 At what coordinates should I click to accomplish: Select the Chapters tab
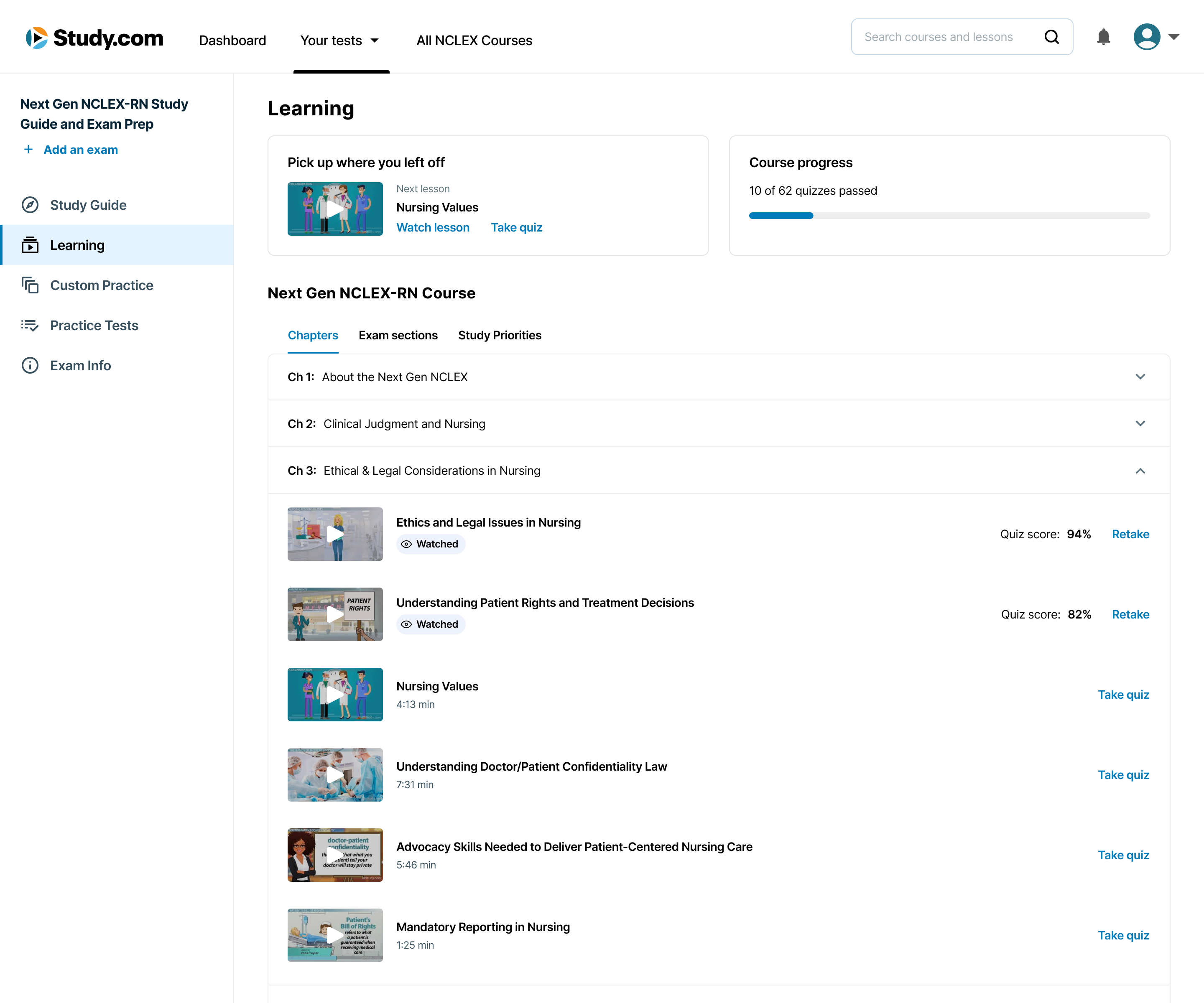click(x=312, y=335)
